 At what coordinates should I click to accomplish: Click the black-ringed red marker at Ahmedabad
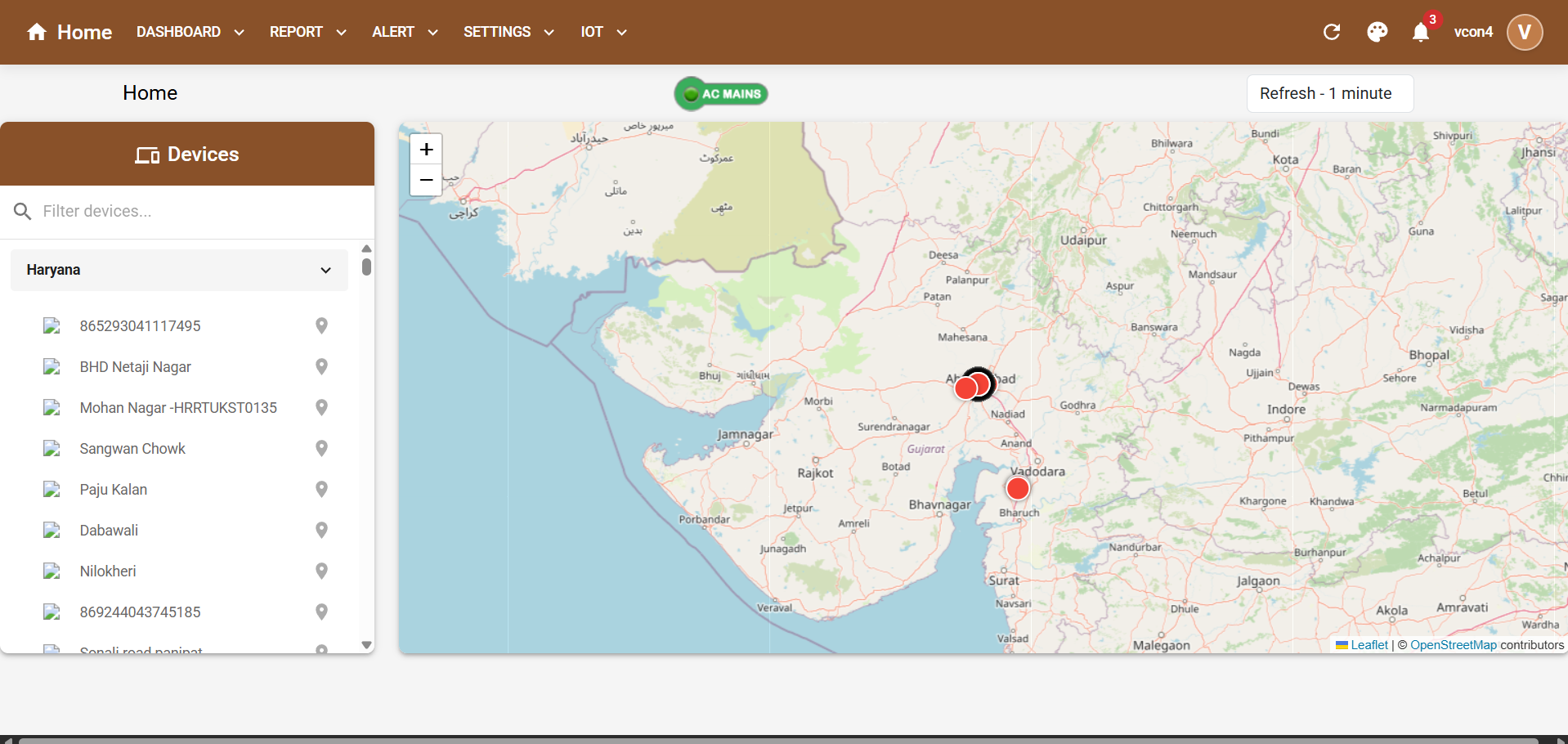click(x=979, y=383)
